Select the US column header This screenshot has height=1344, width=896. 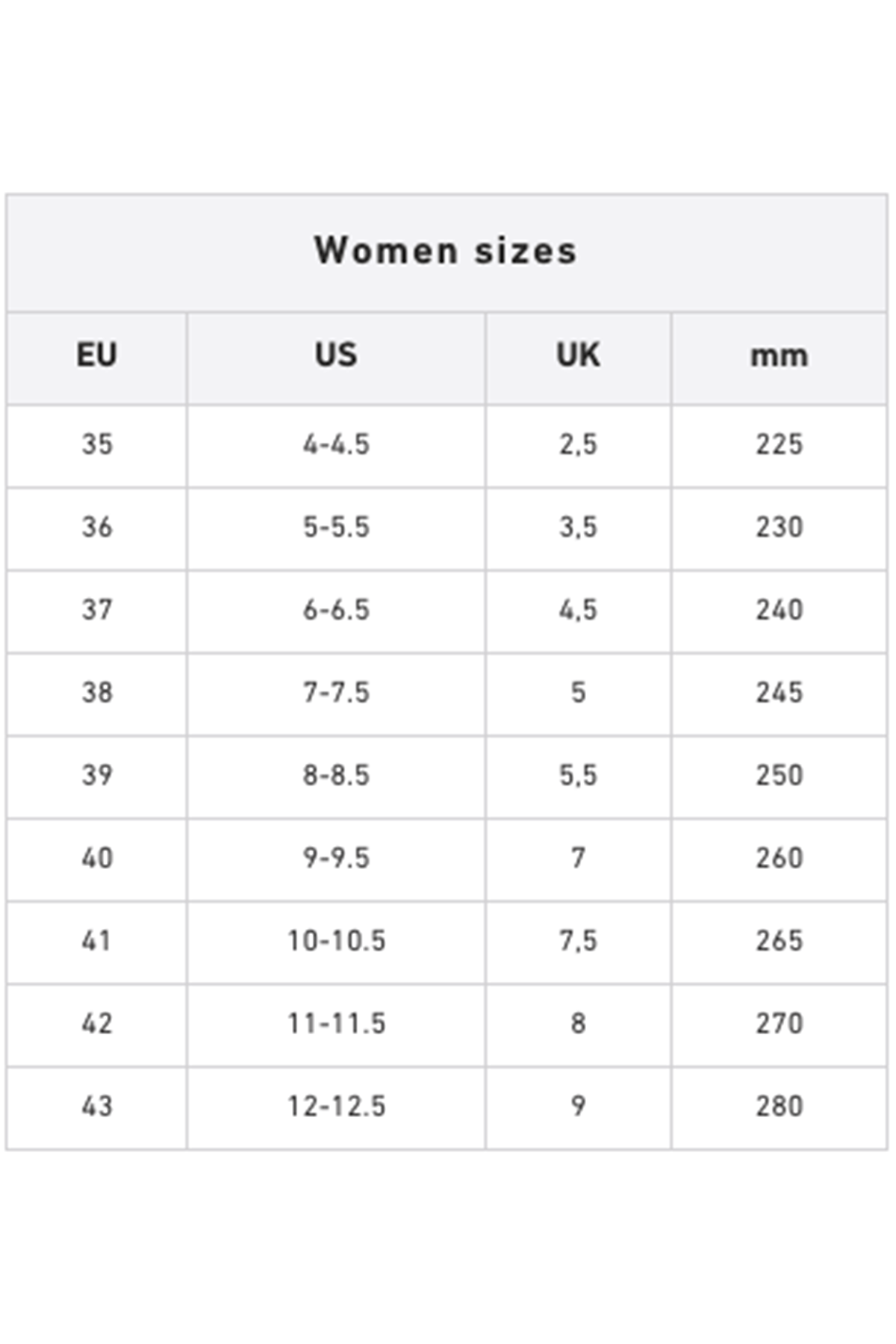pyautogui.click(x=336, y=355)
